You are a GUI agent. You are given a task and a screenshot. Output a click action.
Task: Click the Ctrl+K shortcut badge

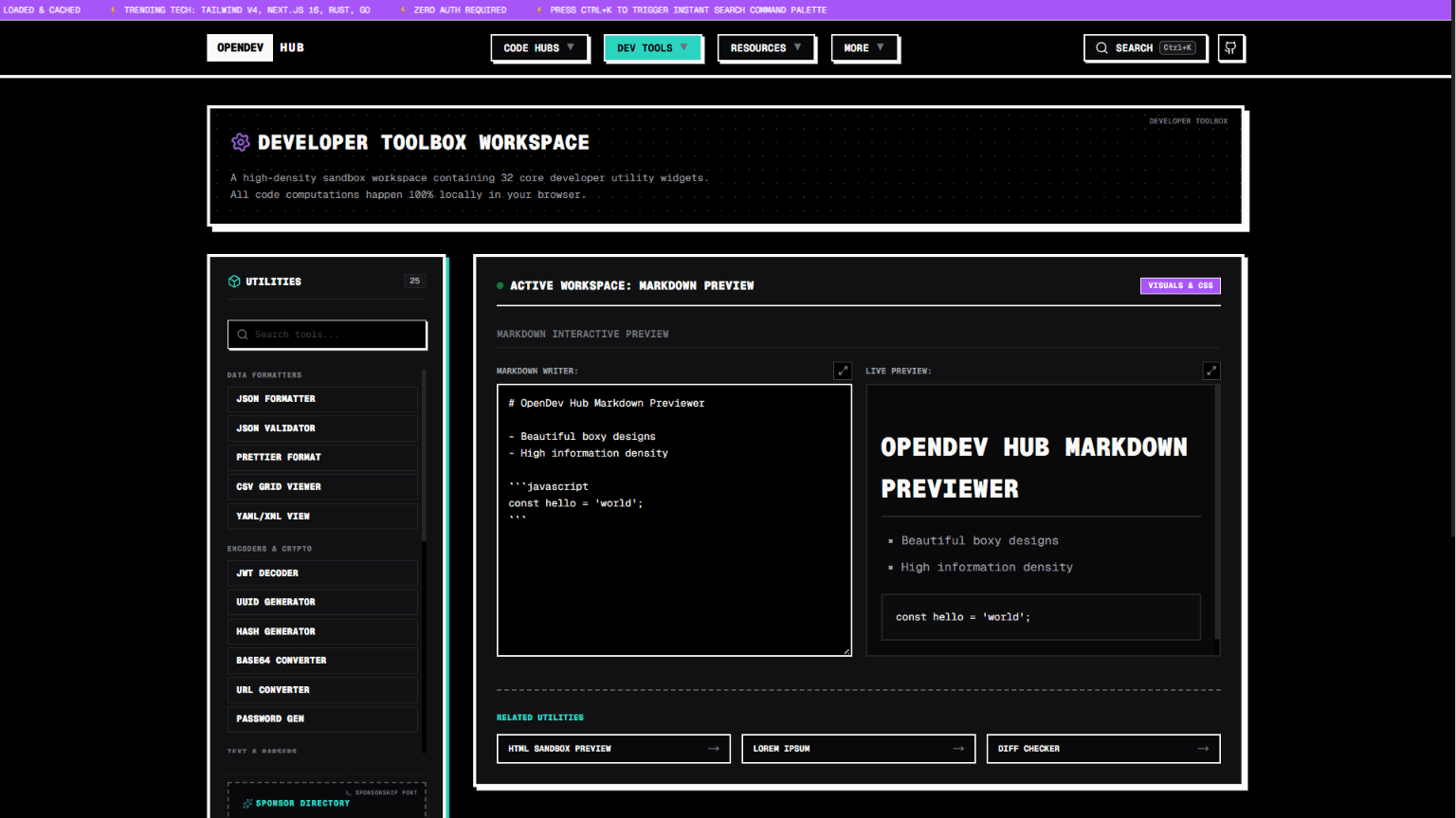(x=1177, y=47)
